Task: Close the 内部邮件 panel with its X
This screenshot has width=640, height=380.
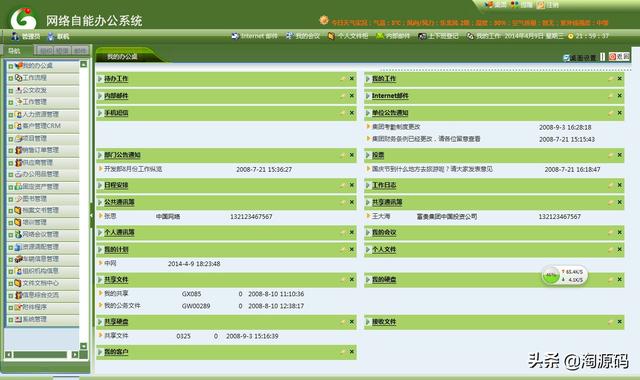Action: [352, 96]
